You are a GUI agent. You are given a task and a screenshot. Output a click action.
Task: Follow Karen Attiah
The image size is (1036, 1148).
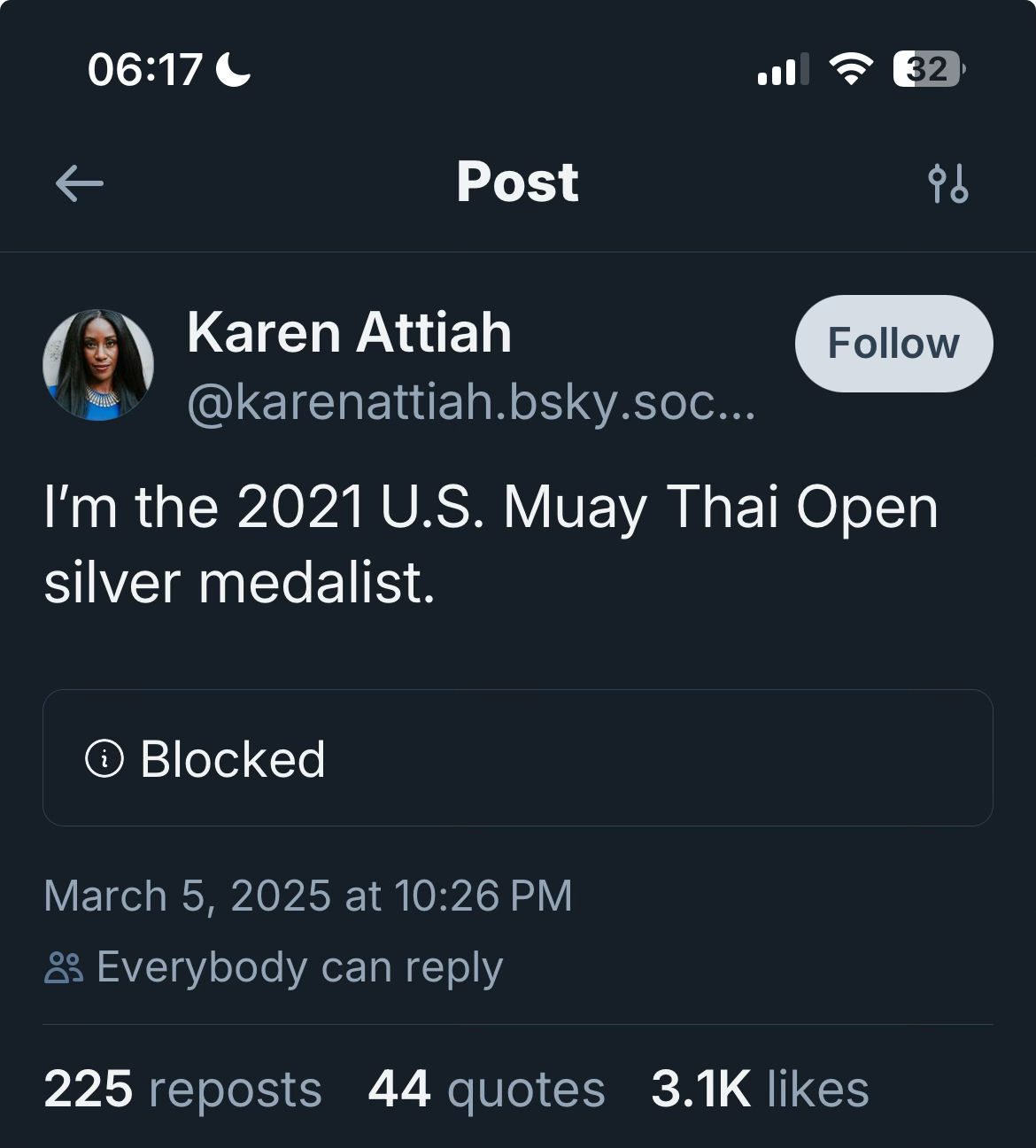893,344
